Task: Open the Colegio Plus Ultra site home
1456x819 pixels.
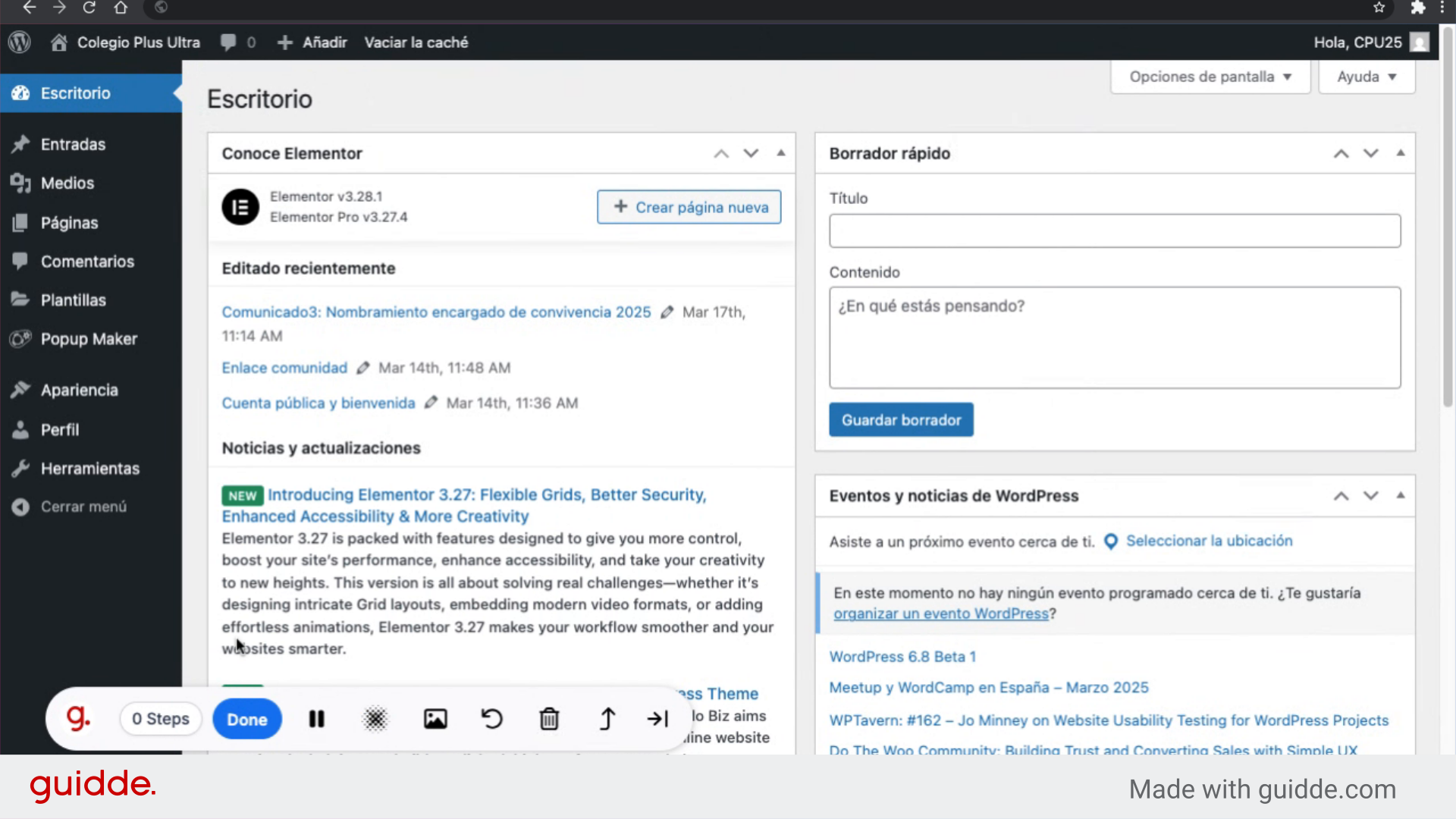Action: [125, 42]
